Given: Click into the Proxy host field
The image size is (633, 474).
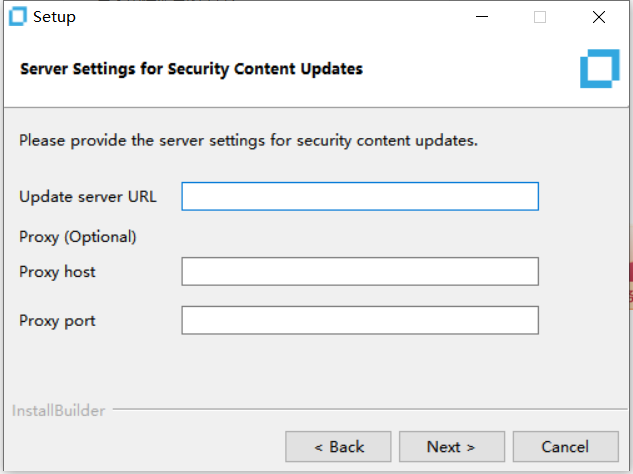Looking at the screenshot, I should pos(360,271).
